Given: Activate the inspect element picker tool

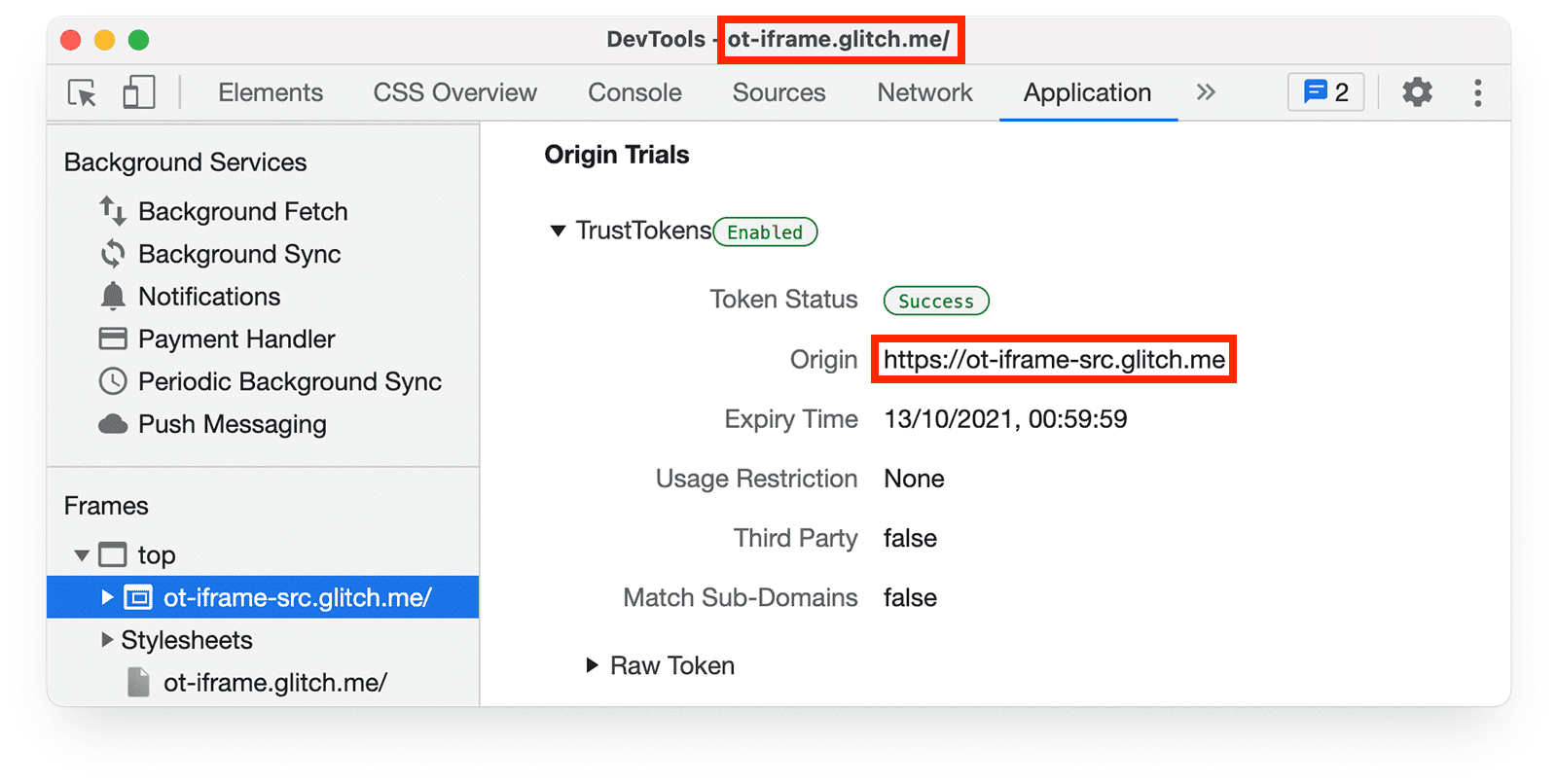Looking at the screenshot, I should coord(82,93).
